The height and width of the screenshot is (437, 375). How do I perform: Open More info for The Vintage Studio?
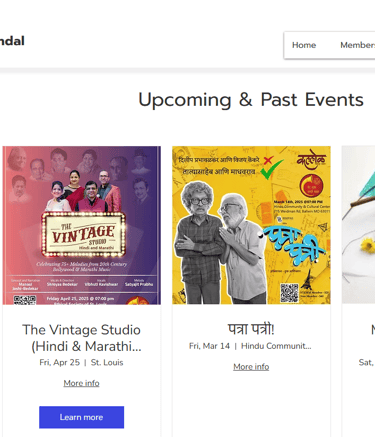pyautogui.click(x=81, y=383)
